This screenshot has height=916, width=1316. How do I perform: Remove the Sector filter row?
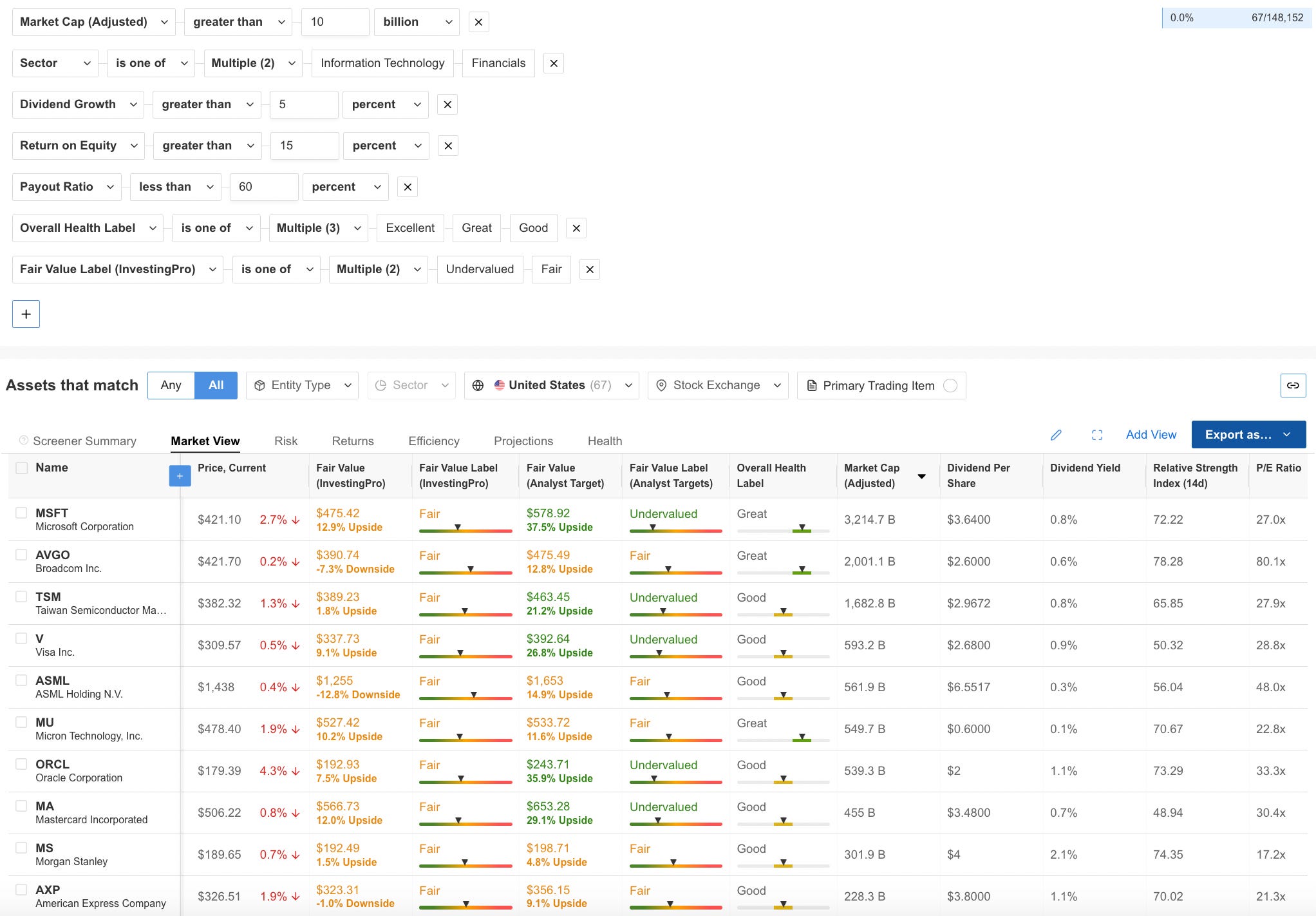tap(554, 63)
